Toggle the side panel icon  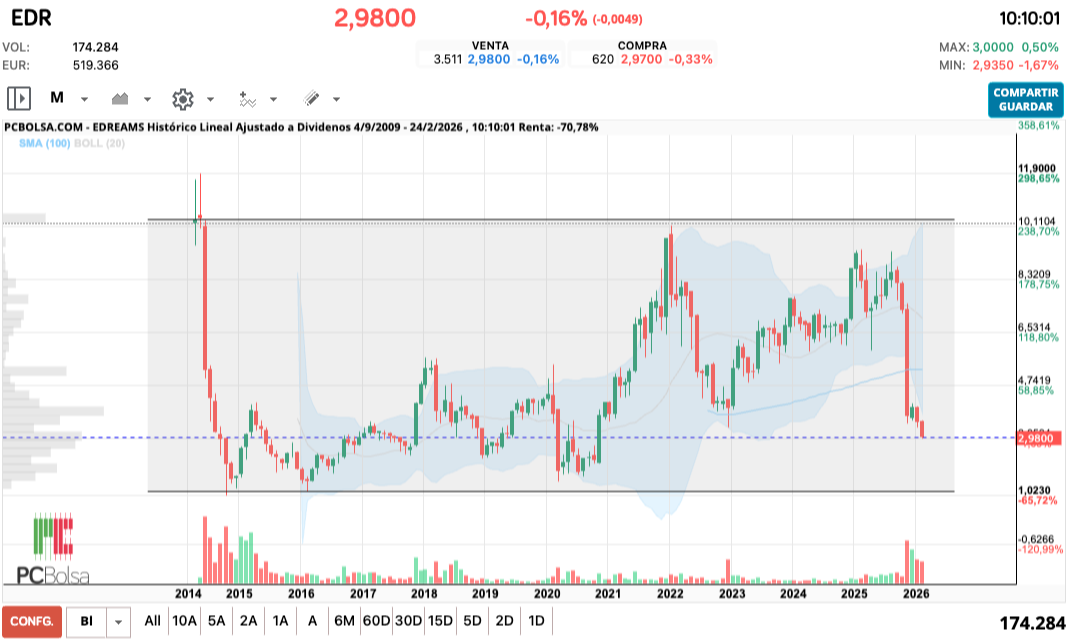point(19,98)
